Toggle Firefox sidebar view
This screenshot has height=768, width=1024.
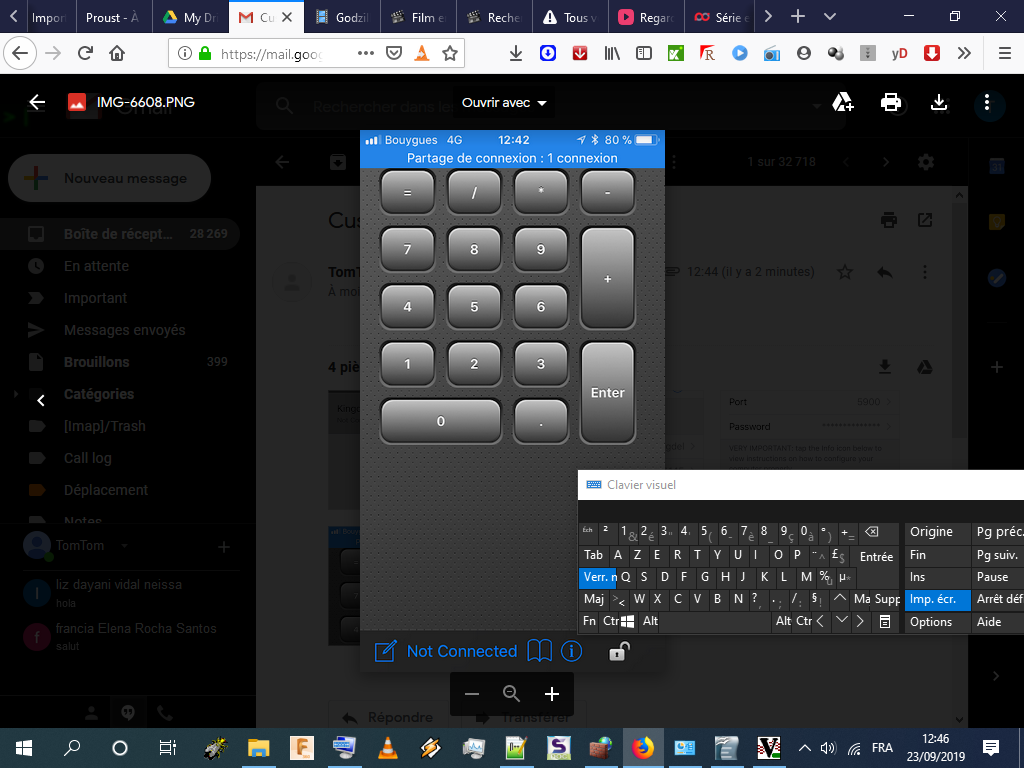tap(644, 53)
